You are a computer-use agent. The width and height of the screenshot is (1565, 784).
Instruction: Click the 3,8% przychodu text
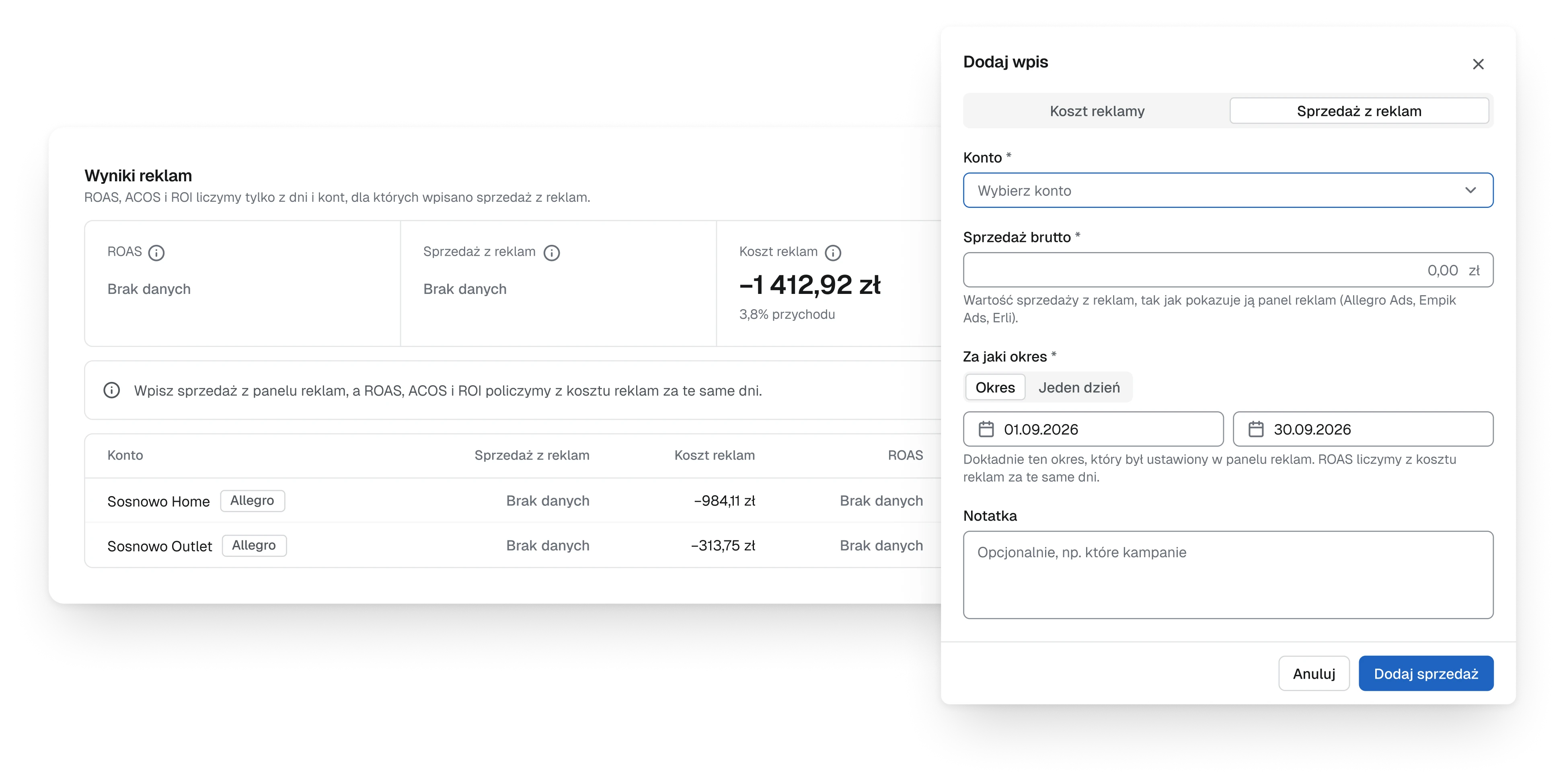(787, 314)
